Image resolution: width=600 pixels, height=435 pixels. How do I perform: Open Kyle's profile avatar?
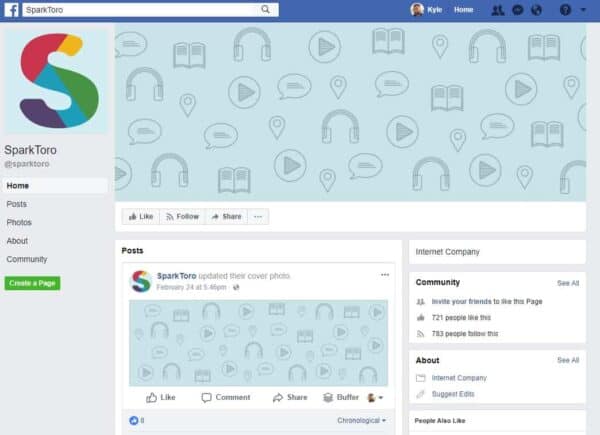tap(417, 10)
